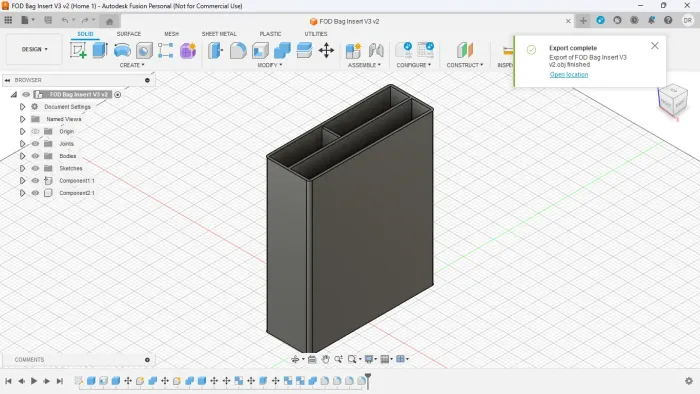Screen dimensions: 700x394
Task: Open the notifications bell
Action: (651, 20)
